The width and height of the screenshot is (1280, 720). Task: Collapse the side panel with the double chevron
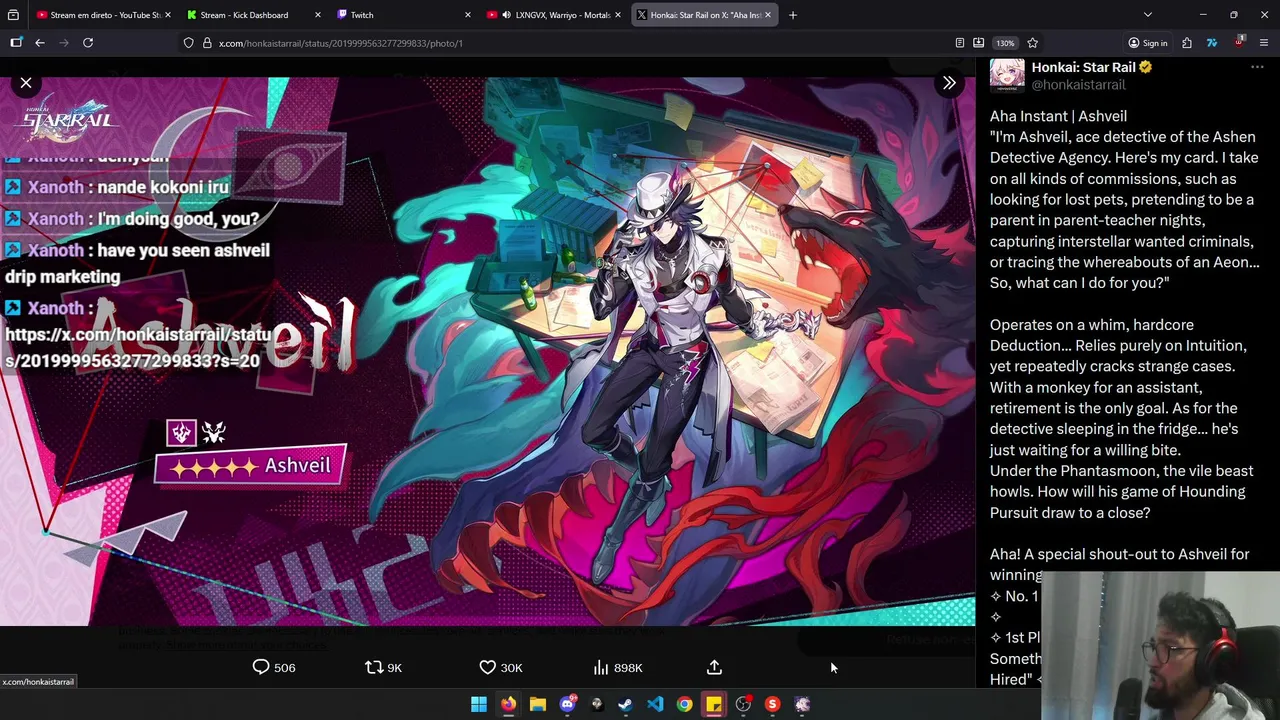949,83
